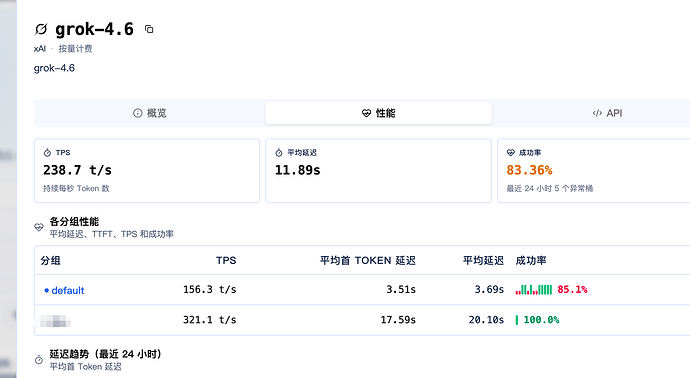Click the 平均延迟 timer icon
This screenshot has height=378, width=690.
279,153
